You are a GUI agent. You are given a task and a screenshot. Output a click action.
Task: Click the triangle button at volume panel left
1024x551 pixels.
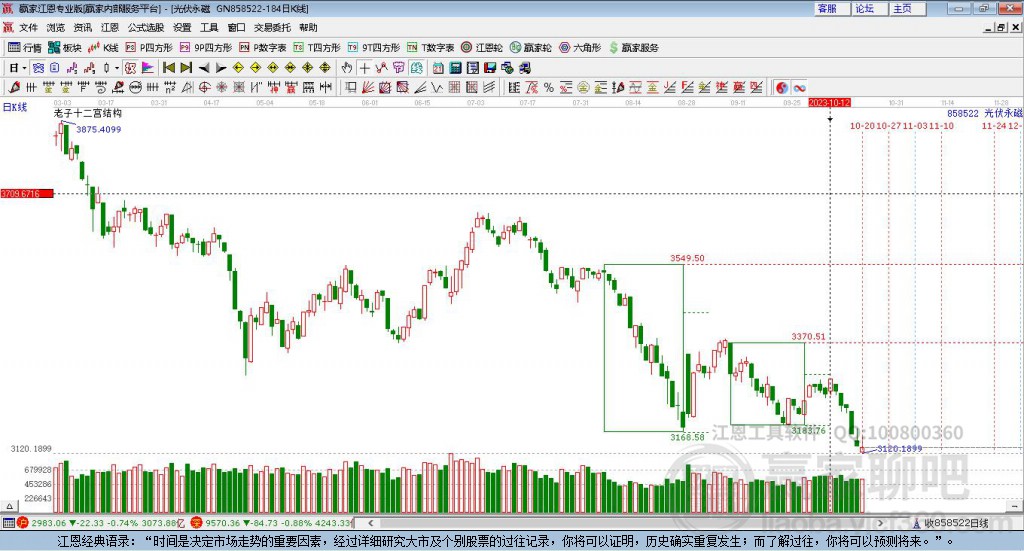tap(10, 506)
